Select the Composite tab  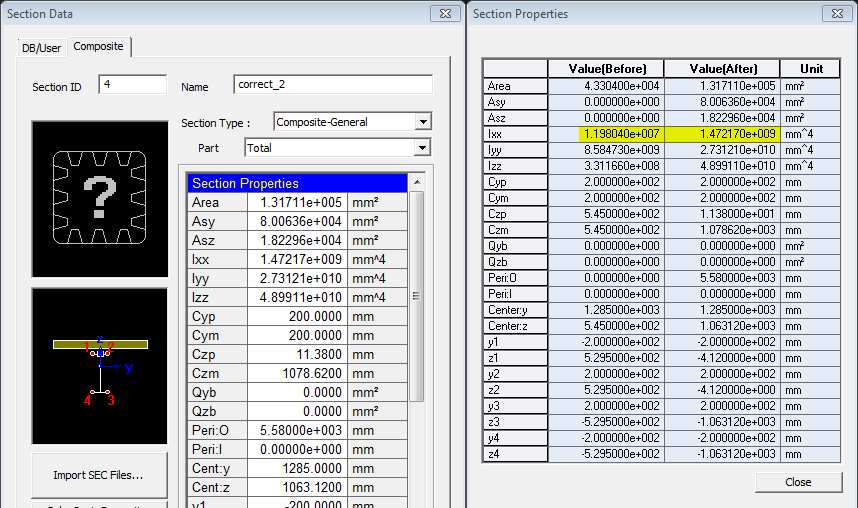(99, 46)
